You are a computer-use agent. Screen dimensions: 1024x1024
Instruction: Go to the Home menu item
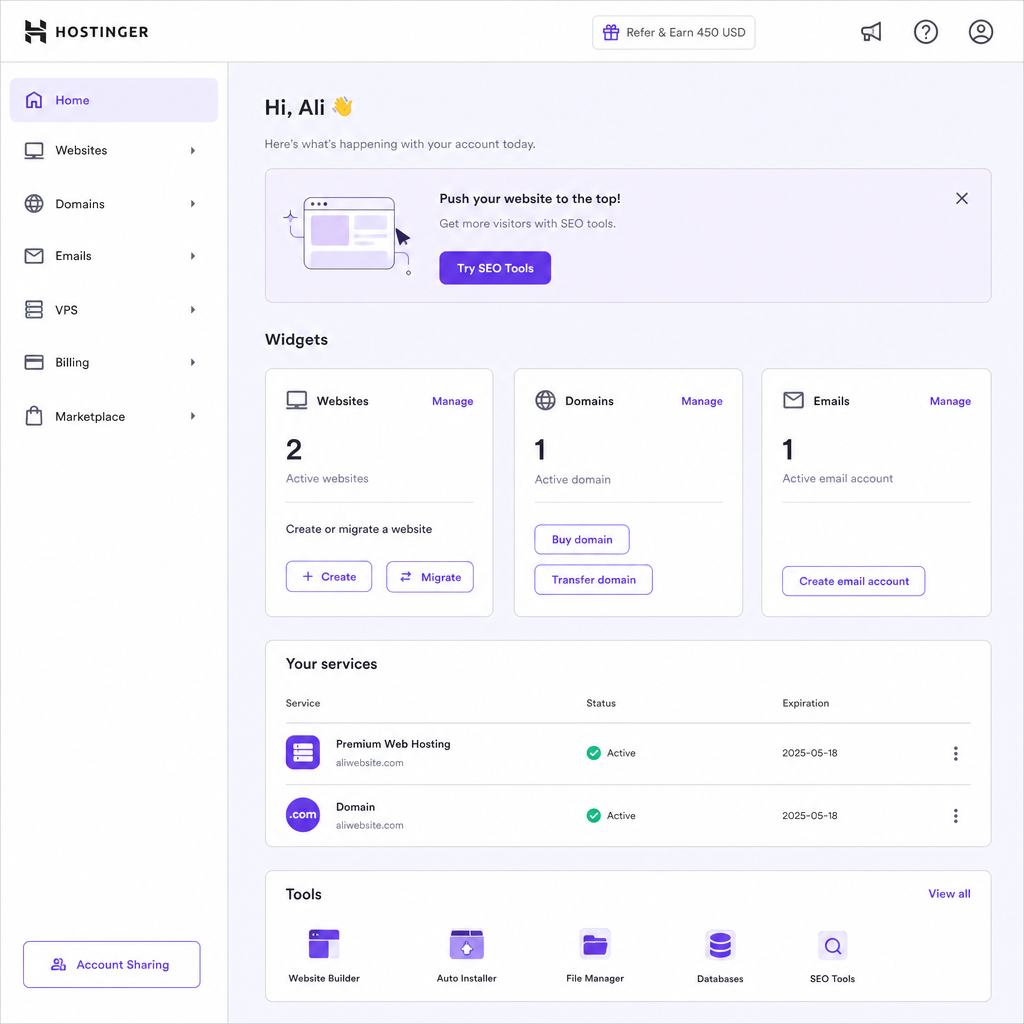(114, 100)
